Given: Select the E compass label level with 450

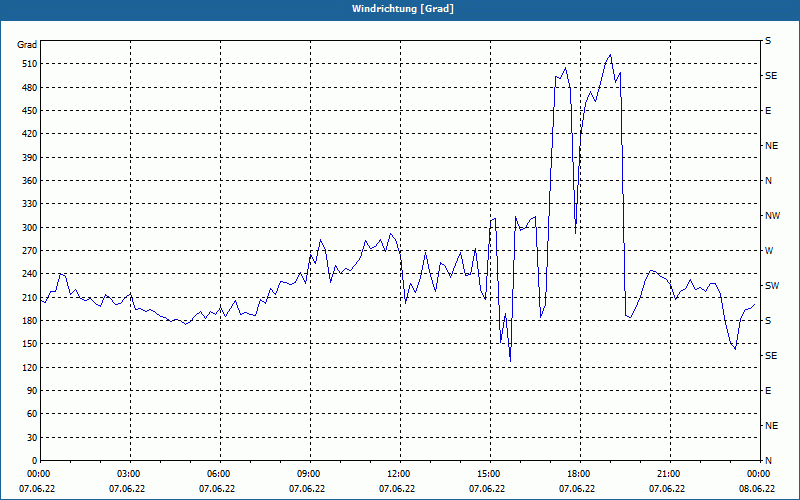Looking at the screenshot, I should coord(768,111).
